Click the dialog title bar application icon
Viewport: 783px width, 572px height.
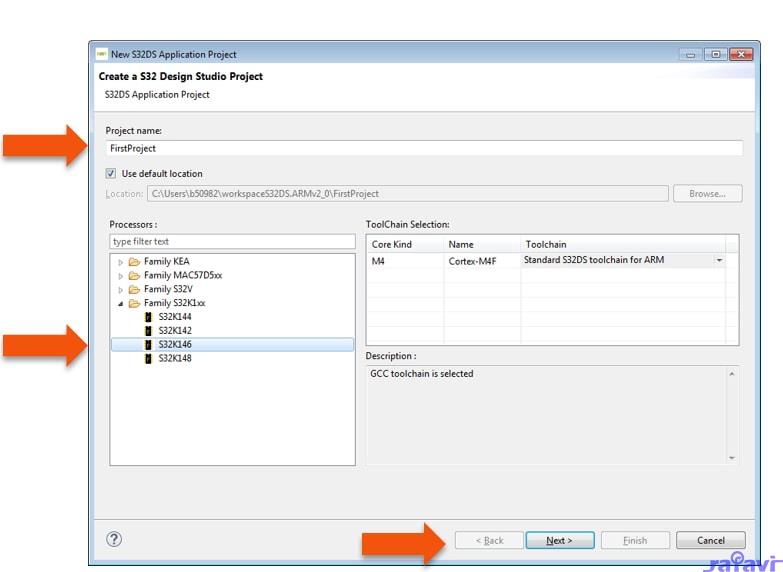click(x=101, y=54)
